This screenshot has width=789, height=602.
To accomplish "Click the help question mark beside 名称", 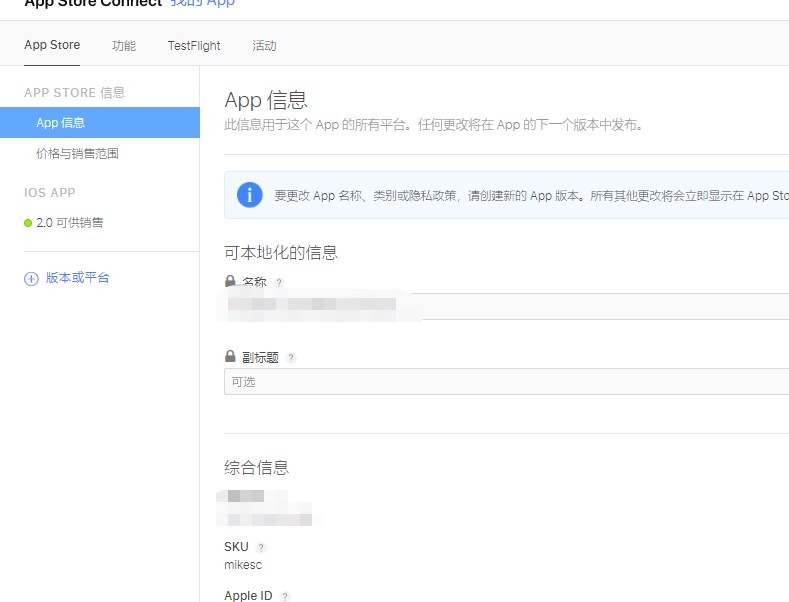I will click(279, 283).
